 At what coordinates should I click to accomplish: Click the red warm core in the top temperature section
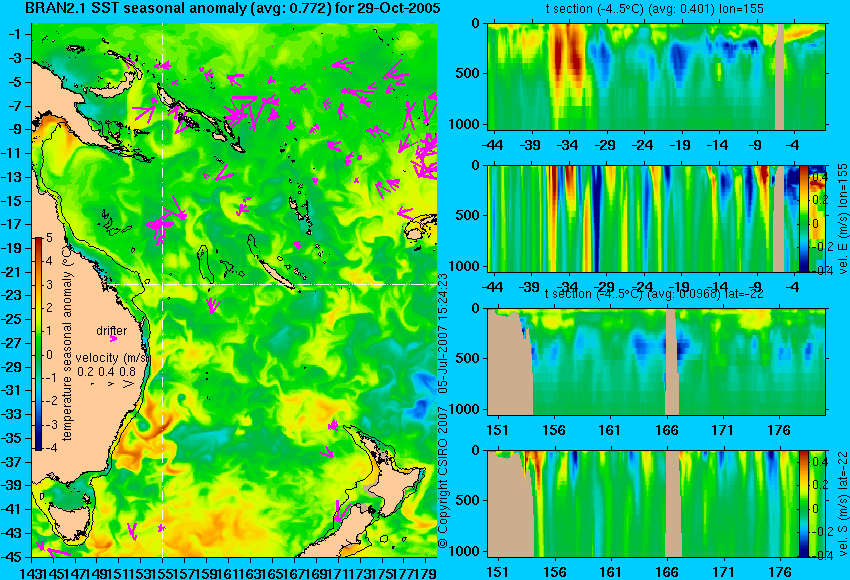point(568,54)
